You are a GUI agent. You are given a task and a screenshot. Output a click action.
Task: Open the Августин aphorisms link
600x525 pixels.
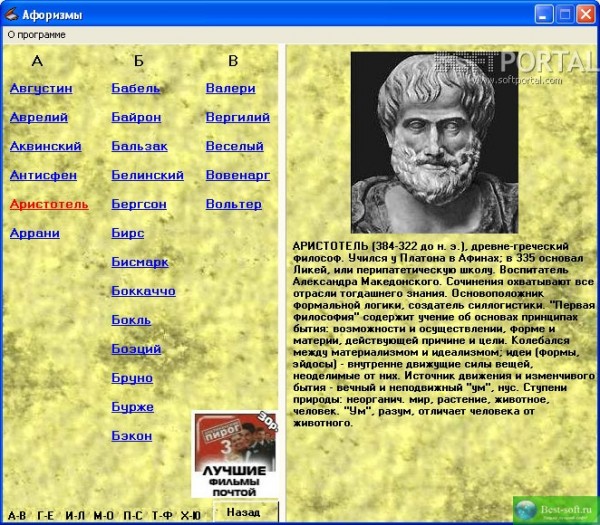41,88
